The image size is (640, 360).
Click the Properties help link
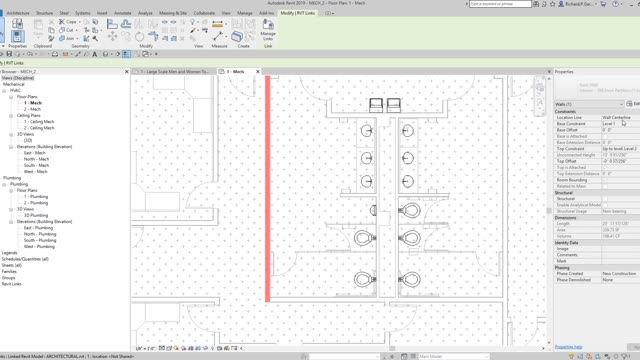point(569,347)
